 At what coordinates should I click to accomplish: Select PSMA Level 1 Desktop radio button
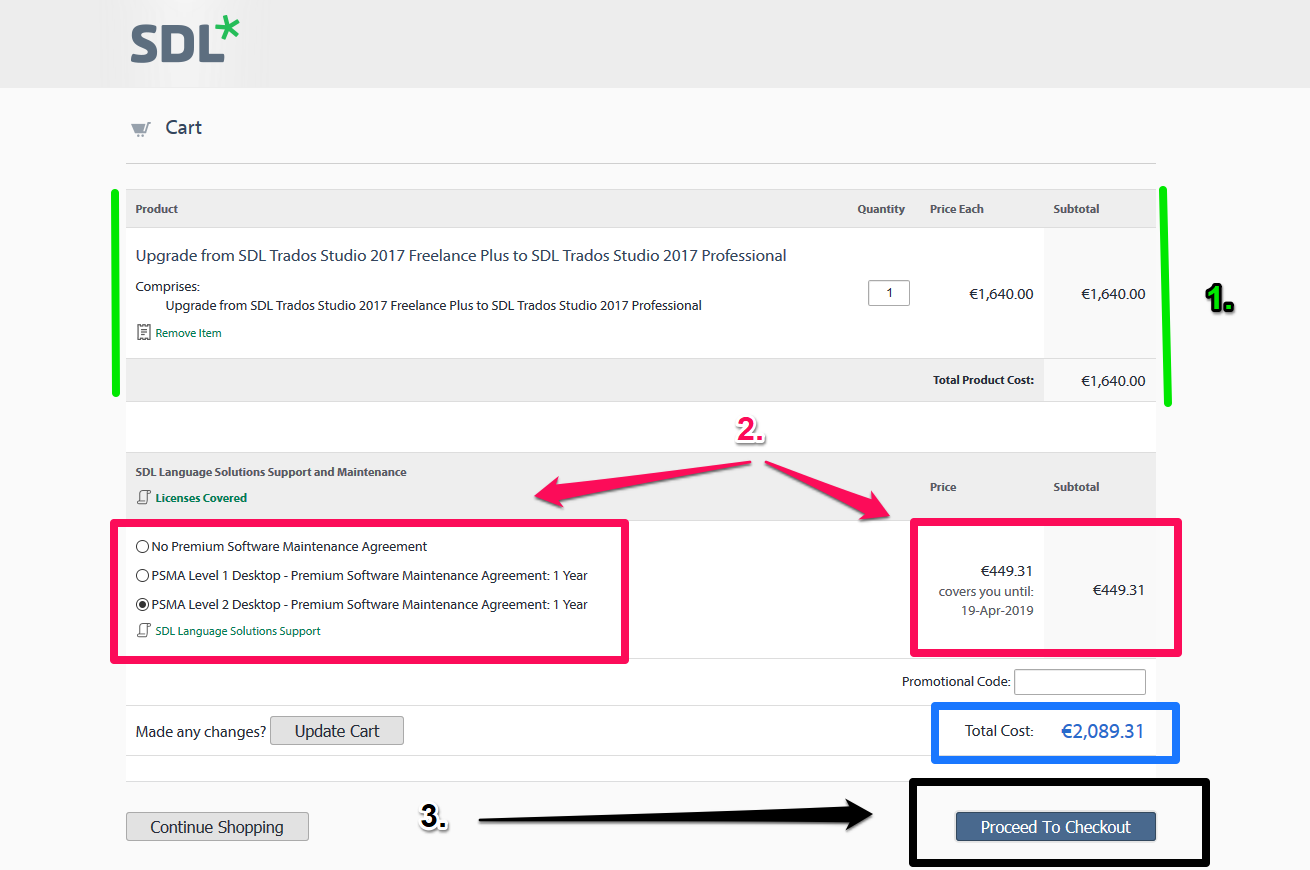[x=142, y=576]
